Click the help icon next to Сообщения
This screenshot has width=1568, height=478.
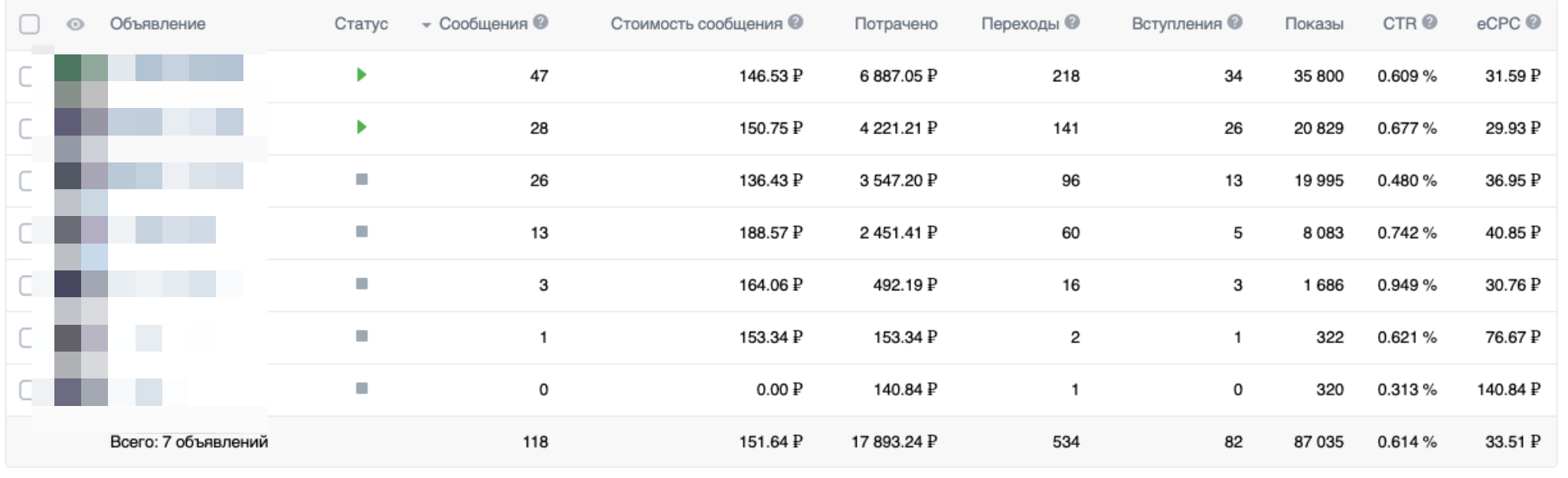pyautogui.click(x=541, y=22)
